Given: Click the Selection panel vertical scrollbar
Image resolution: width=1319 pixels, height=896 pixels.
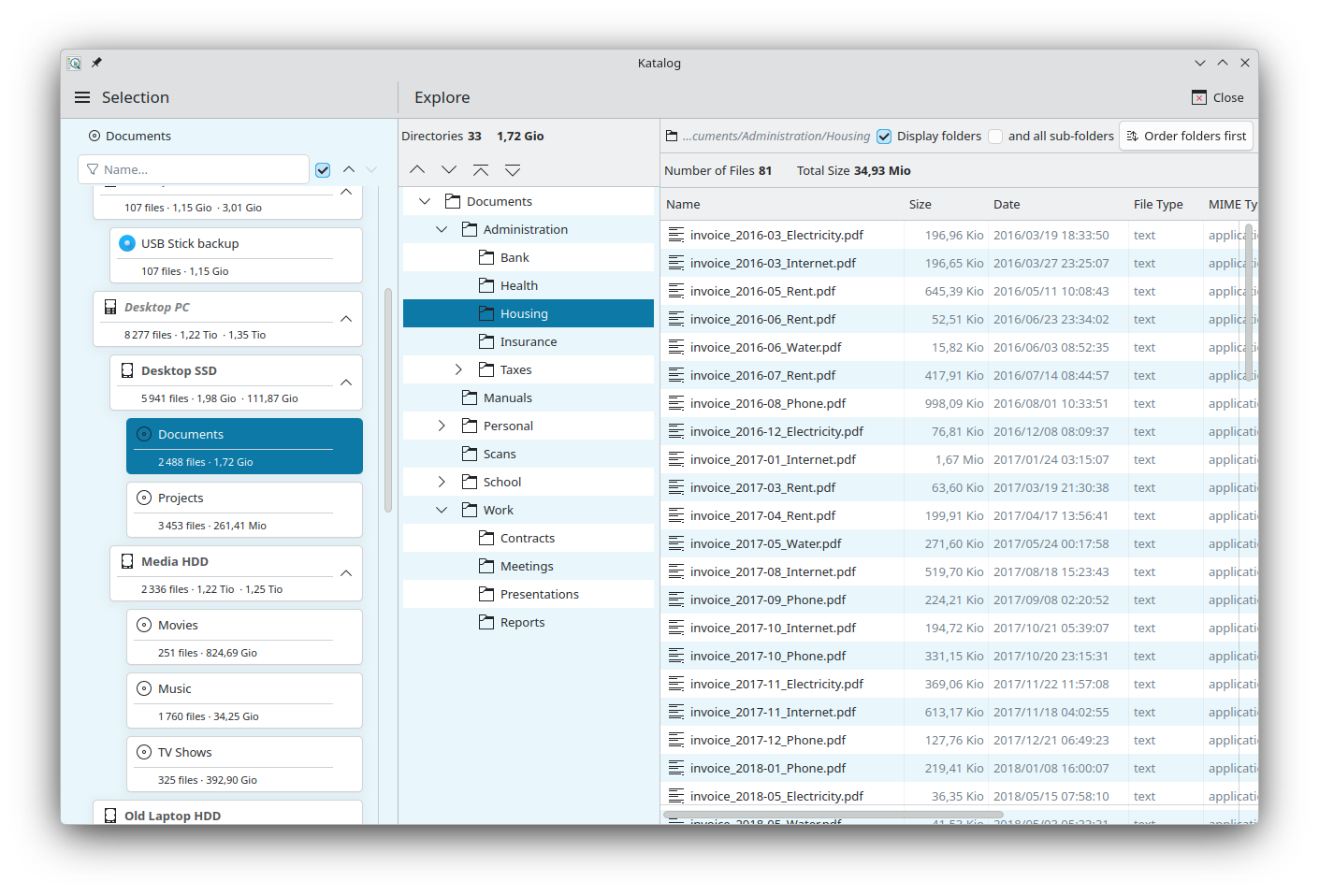Looking at the screenshot, I should (x=388, y=400).
